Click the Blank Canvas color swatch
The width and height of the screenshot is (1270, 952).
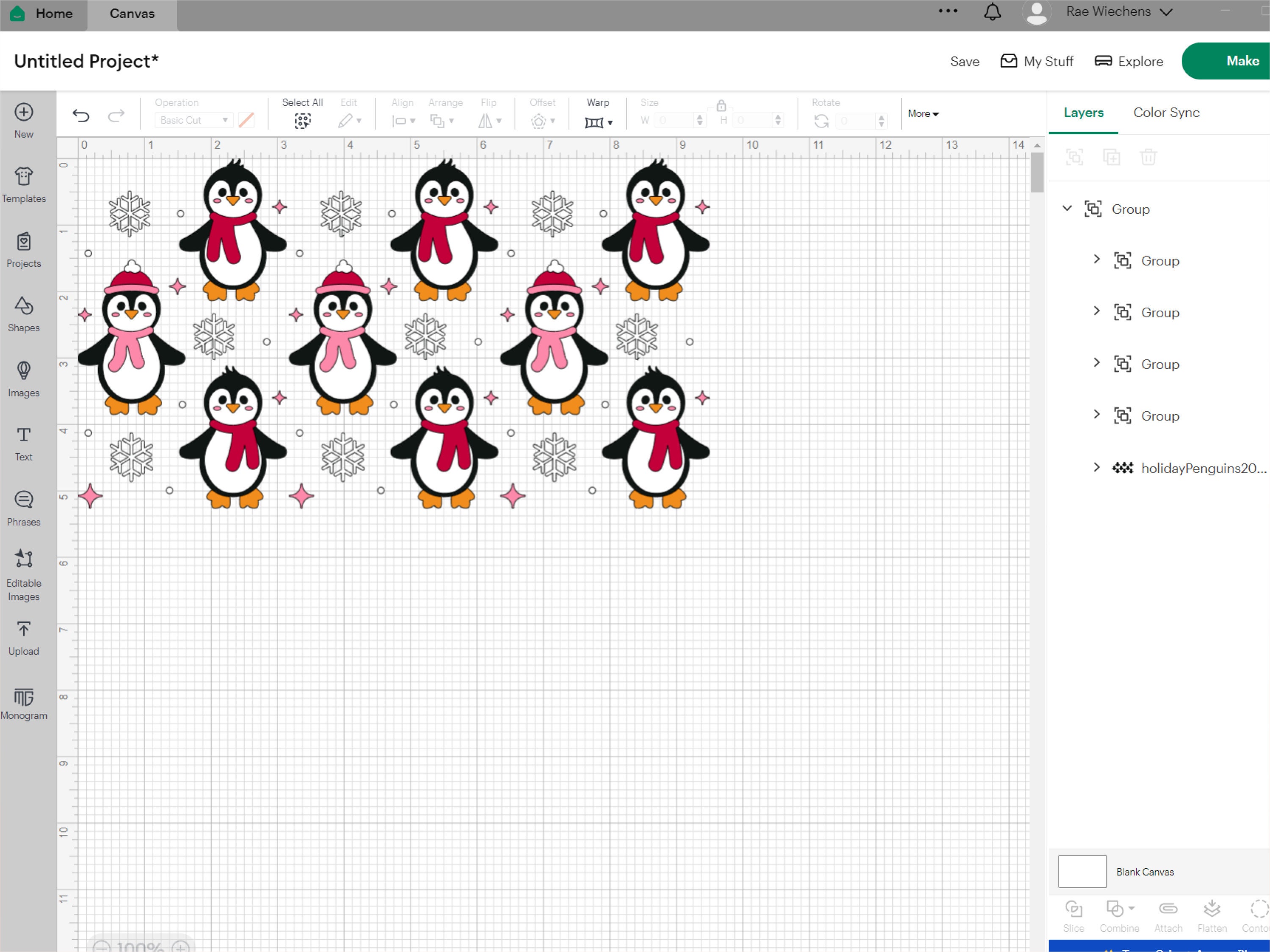(x=1082, y=870)
